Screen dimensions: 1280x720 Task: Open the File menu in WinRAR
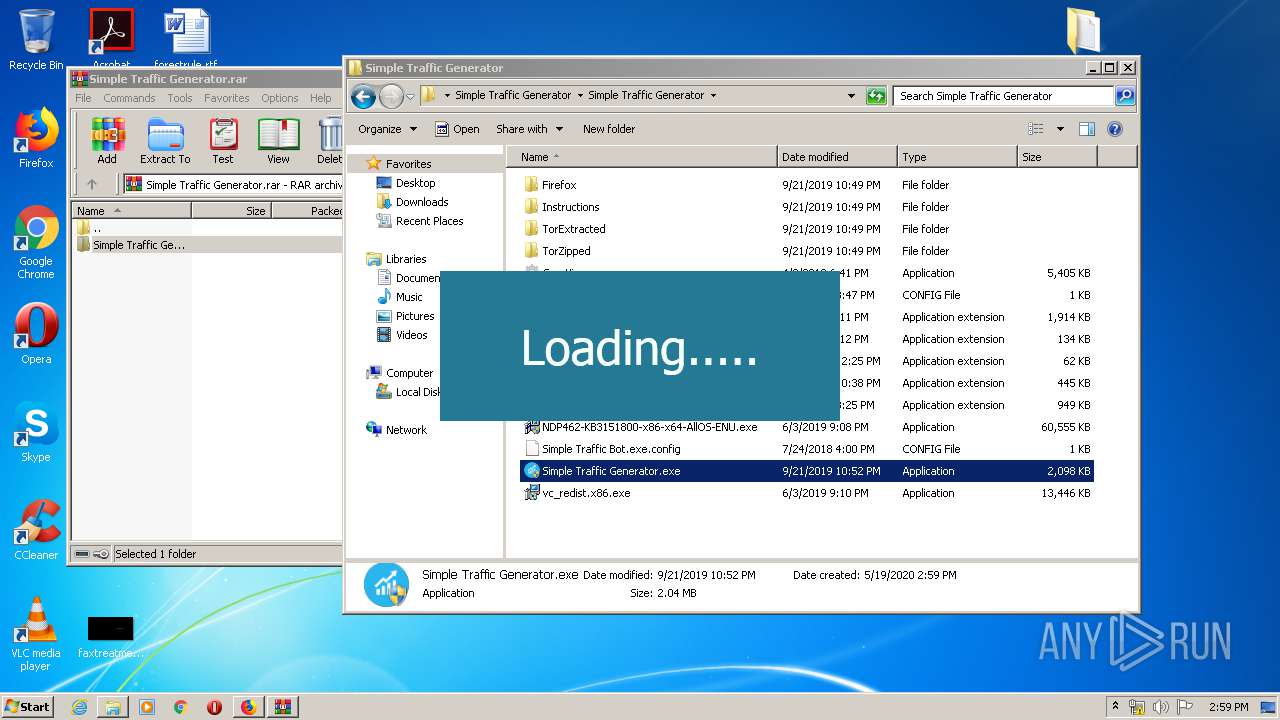pyautogui.click(x=83, y=98)
